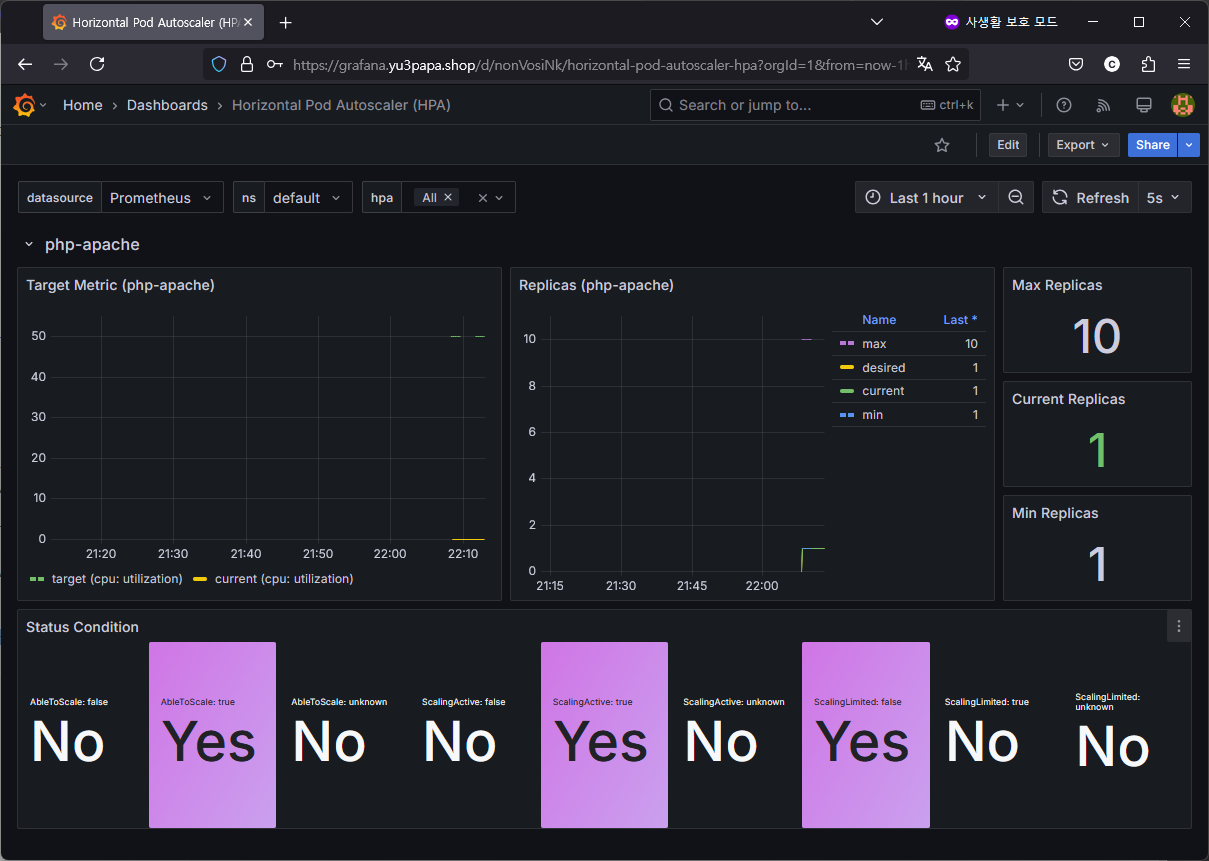
Task: Click the AbleToScale: false No stat
Action: [82, 735]
